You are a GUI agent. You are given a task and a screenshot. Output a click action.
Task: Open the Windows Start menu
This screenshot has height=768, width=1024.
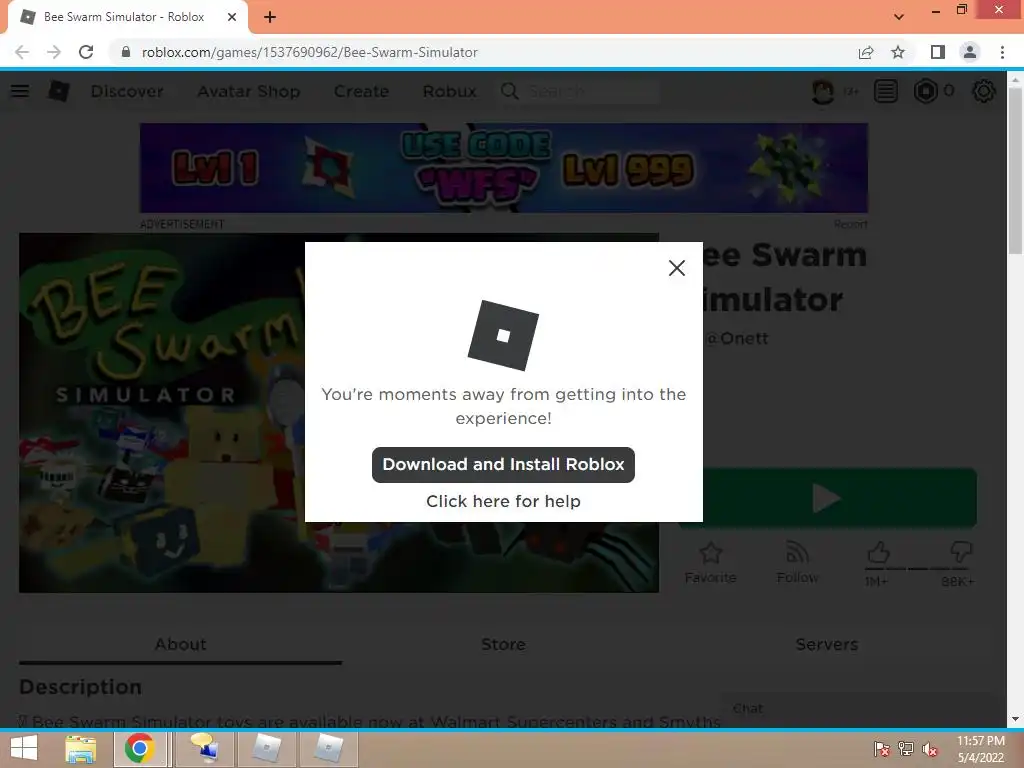click(x=24, y=748)
